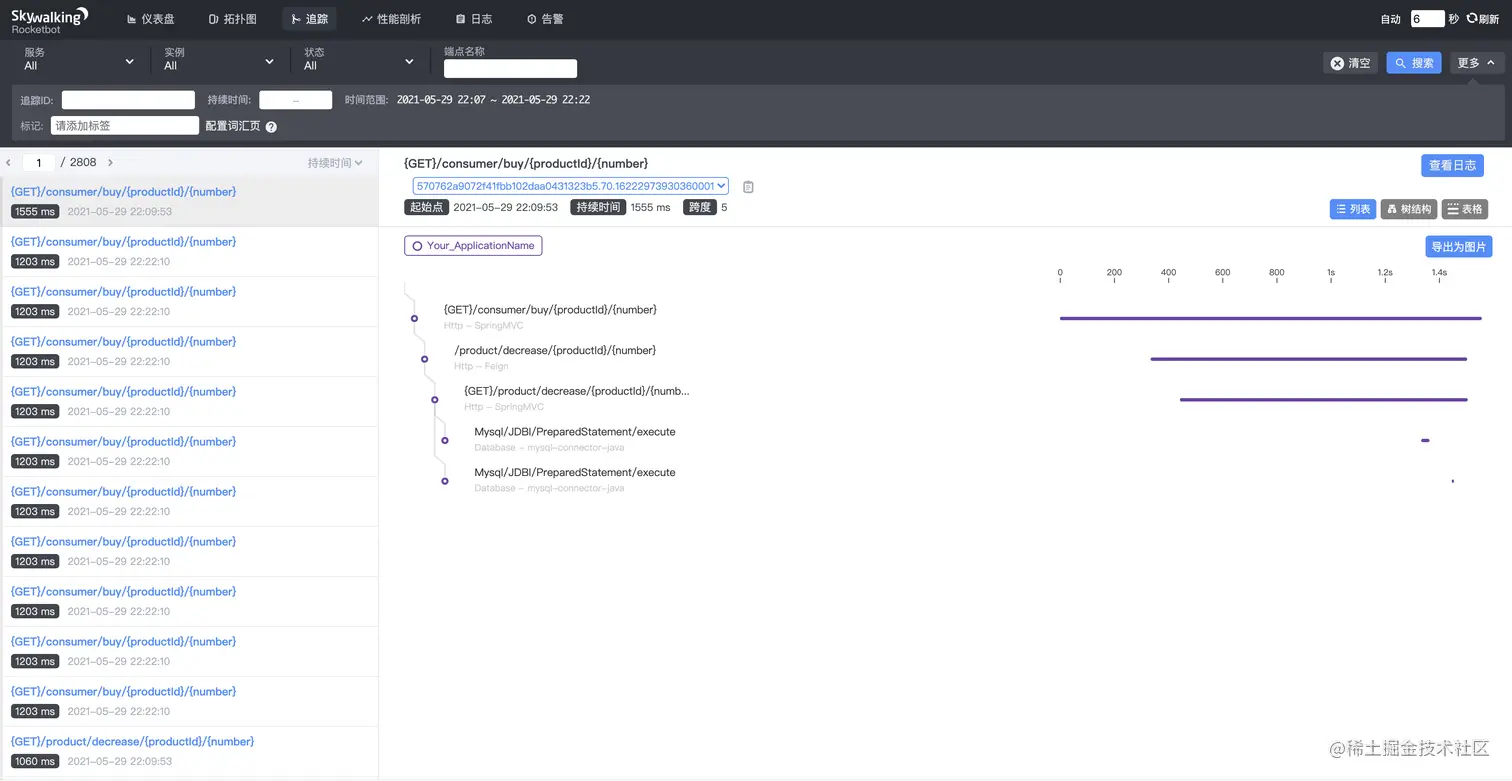The width and height of the screenshot is (1512, 781).
Task: Focus the 追踪ID trace ID field
Action: (x=128, y=100)
